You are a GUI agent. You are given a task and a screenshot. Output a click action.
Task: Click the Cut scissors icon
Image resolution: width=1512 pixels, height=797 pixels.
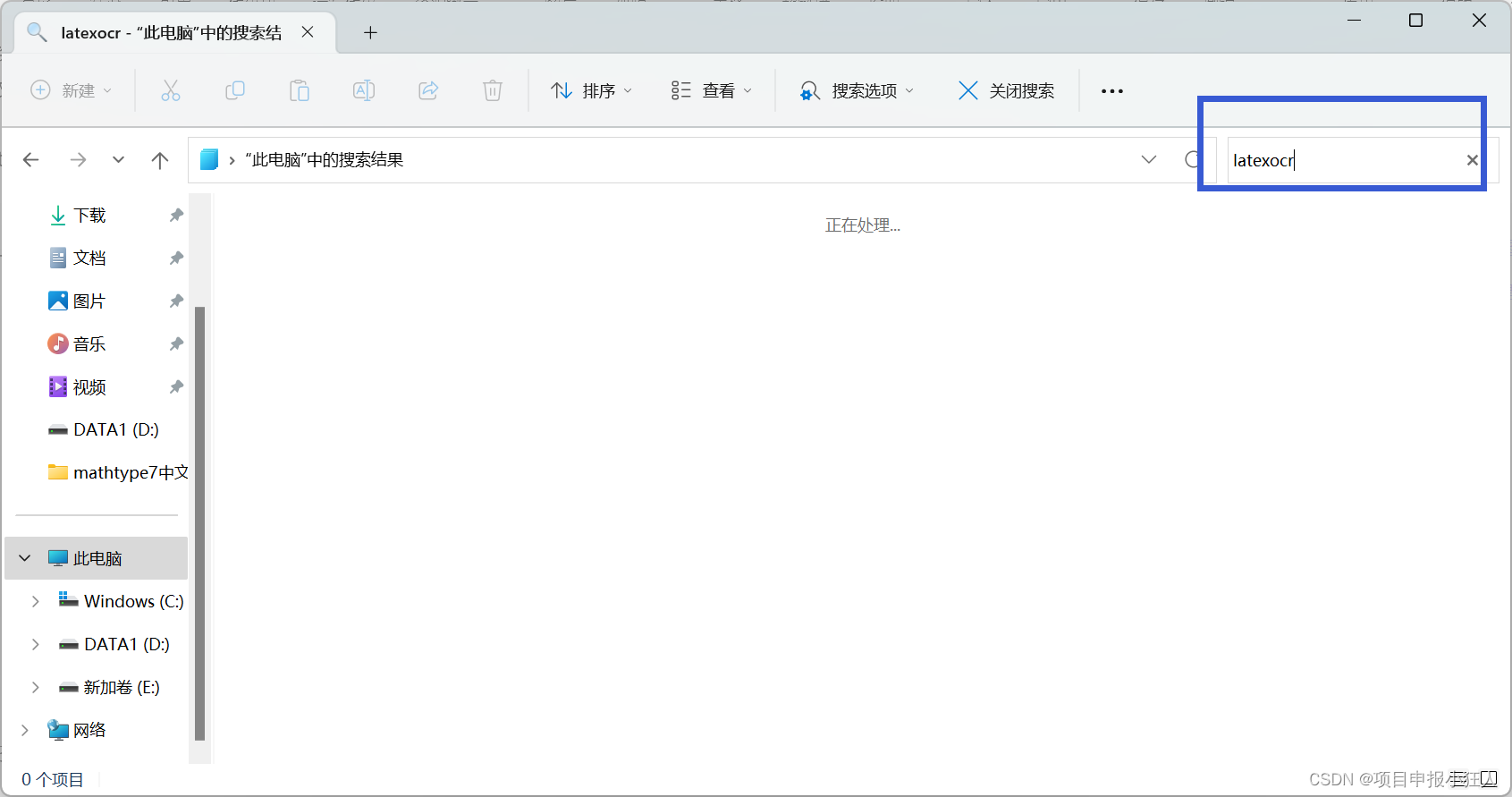pyautogui.click(x=170, y=90)
